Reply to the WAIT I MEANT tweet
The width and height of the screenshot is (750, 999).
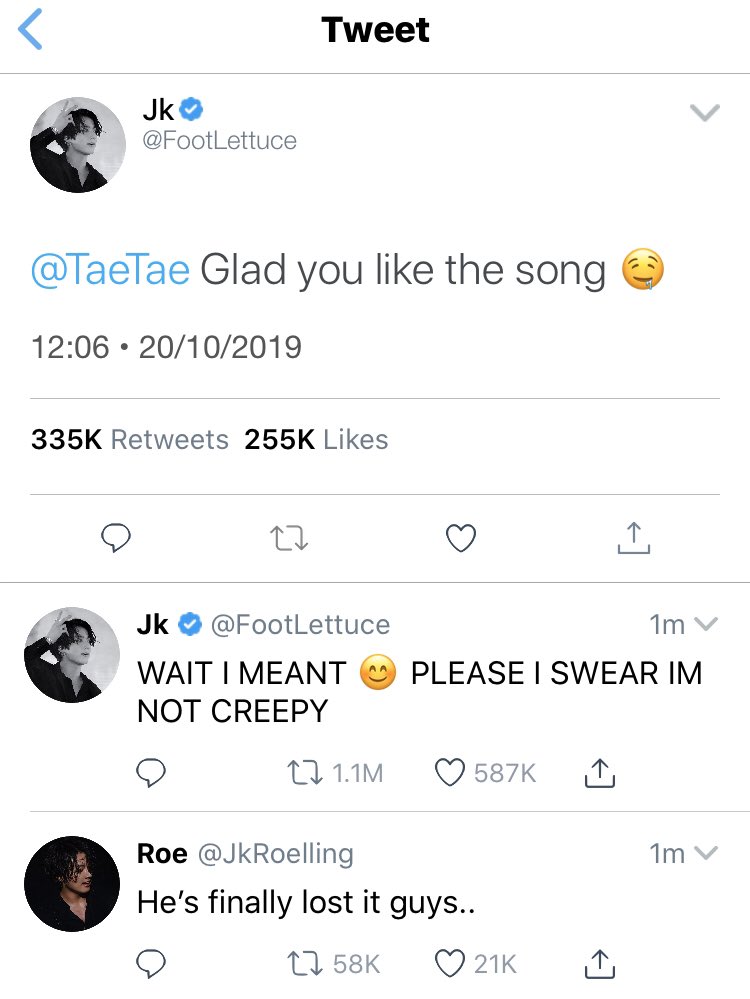click(151, 773)
